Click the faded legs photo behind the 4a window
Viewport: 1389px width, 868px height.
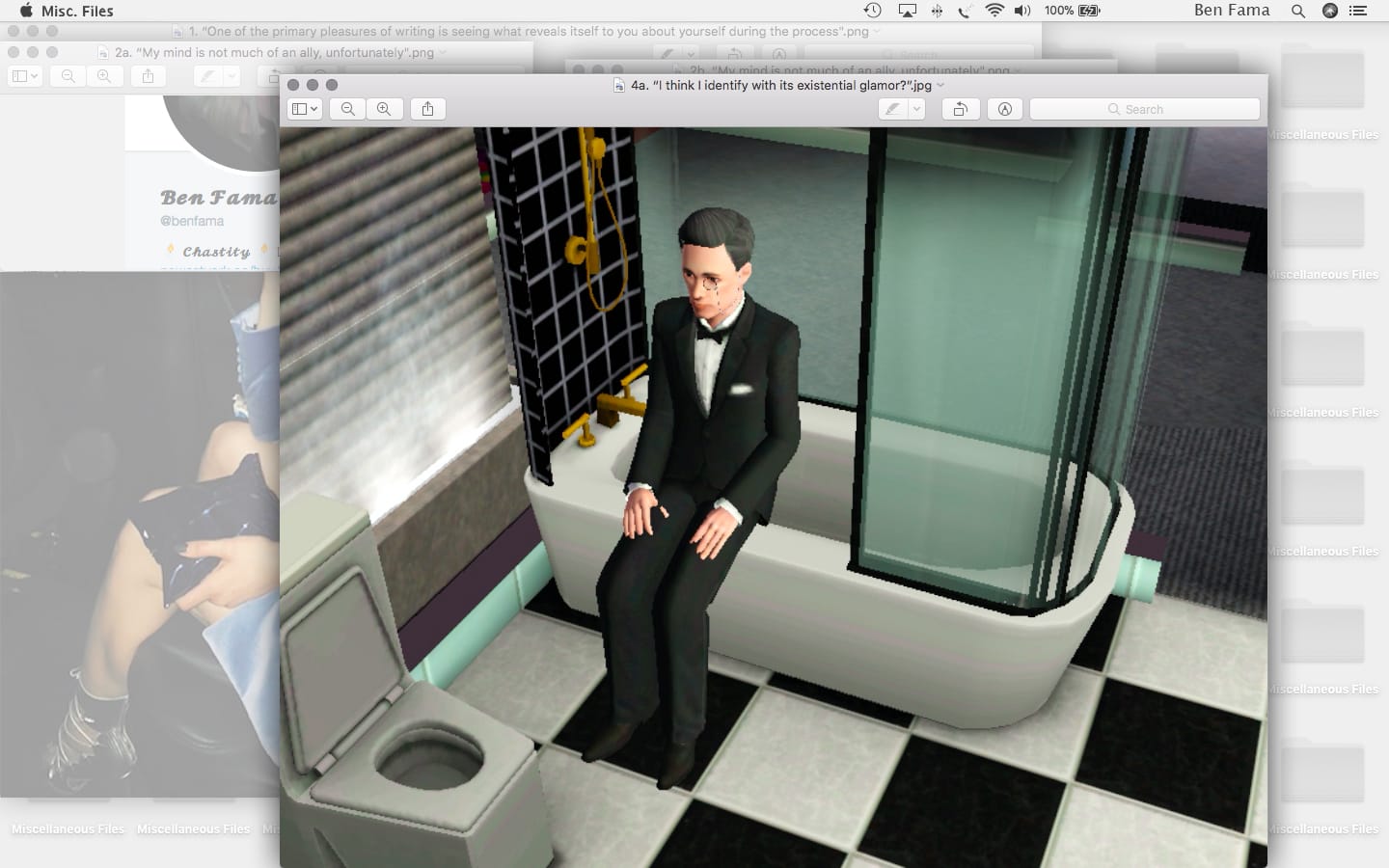pos(140,535)
